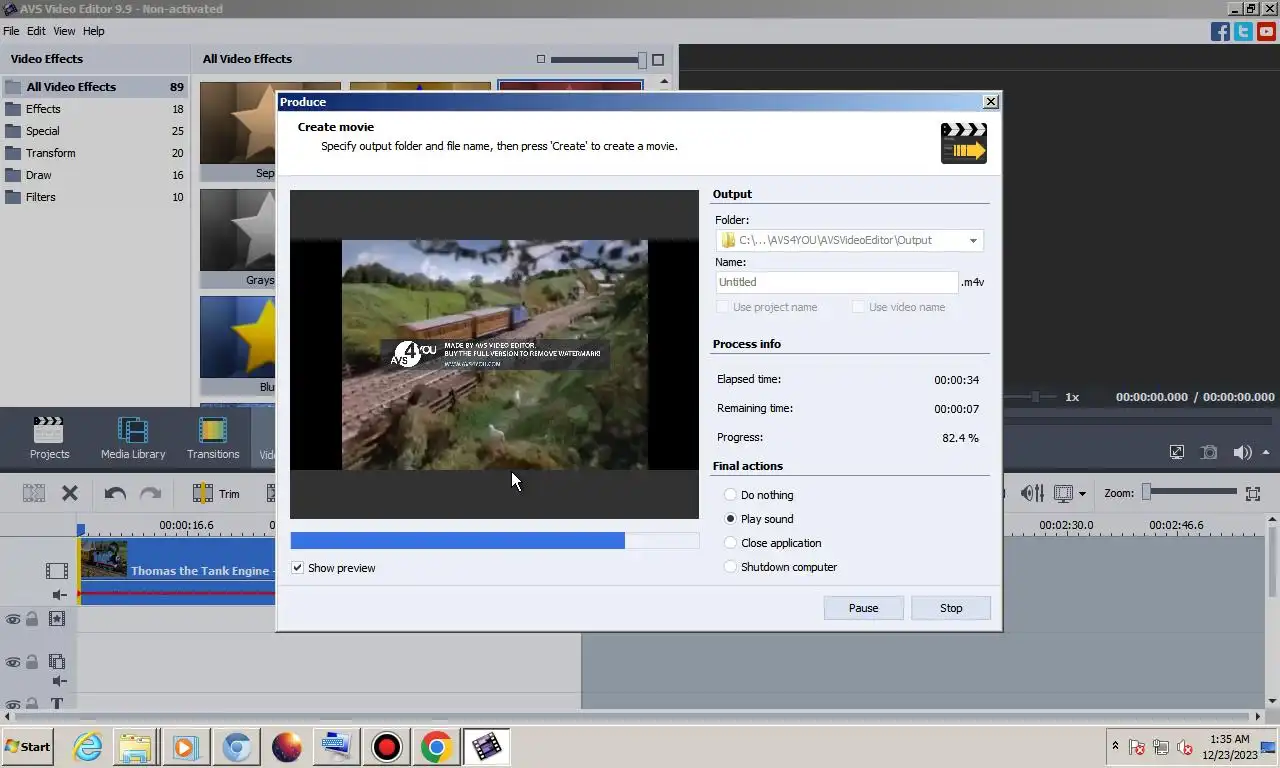Open the Transitions panel
Viewport: 1280px width, 768px height.
(213, 438)
